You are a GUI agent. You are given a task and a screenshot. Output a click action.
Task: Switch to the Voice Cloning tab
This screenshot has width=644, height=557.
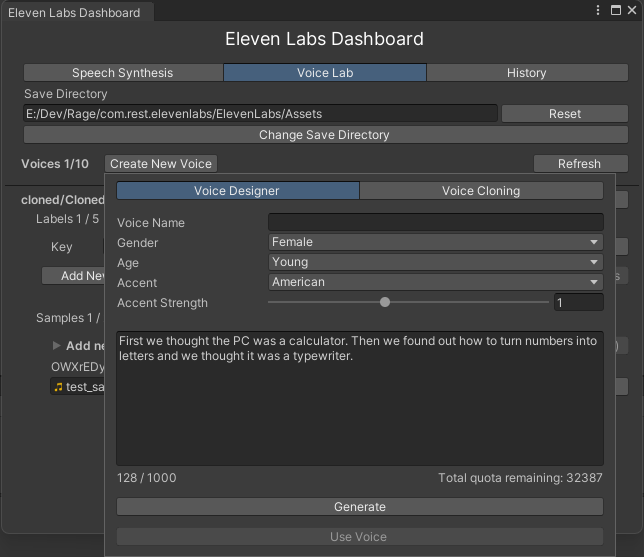tap(481, 191)
